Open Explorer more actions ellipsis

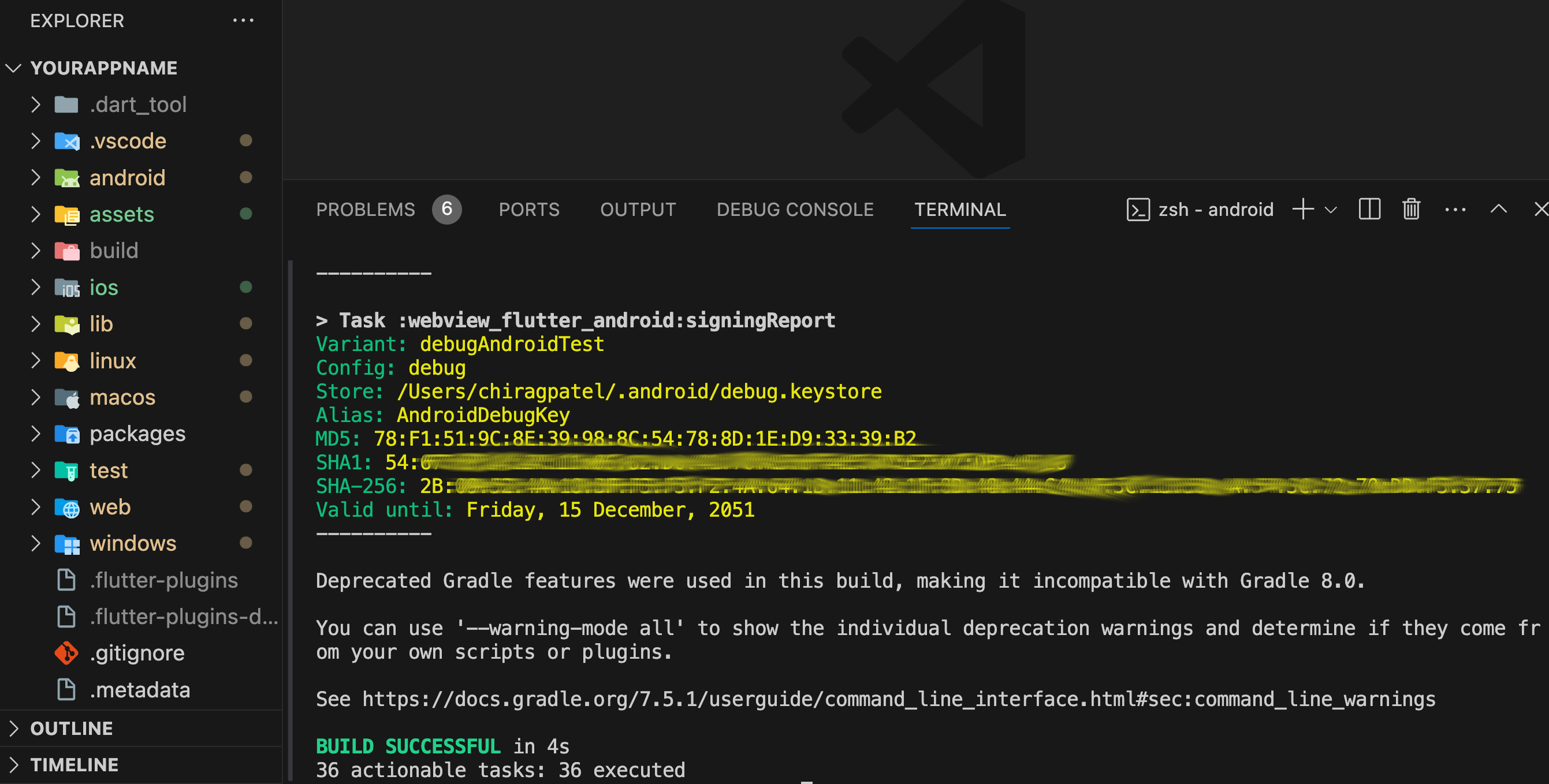pyautogui.click(x=243, y=20)
